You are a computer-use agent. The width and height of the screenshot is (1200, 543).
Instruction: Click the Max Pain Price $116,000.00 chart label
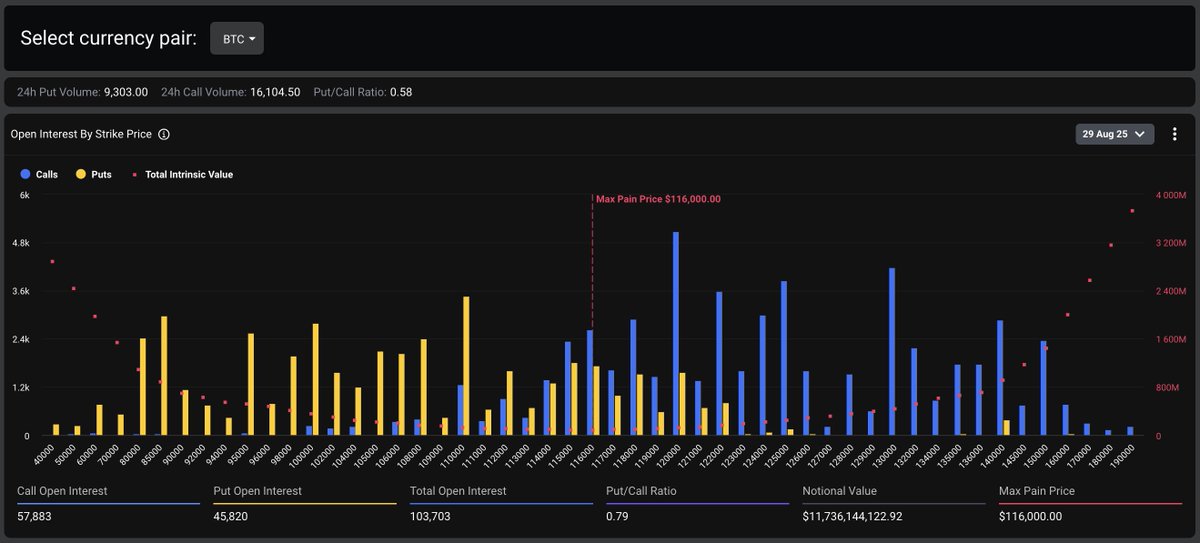658,199
